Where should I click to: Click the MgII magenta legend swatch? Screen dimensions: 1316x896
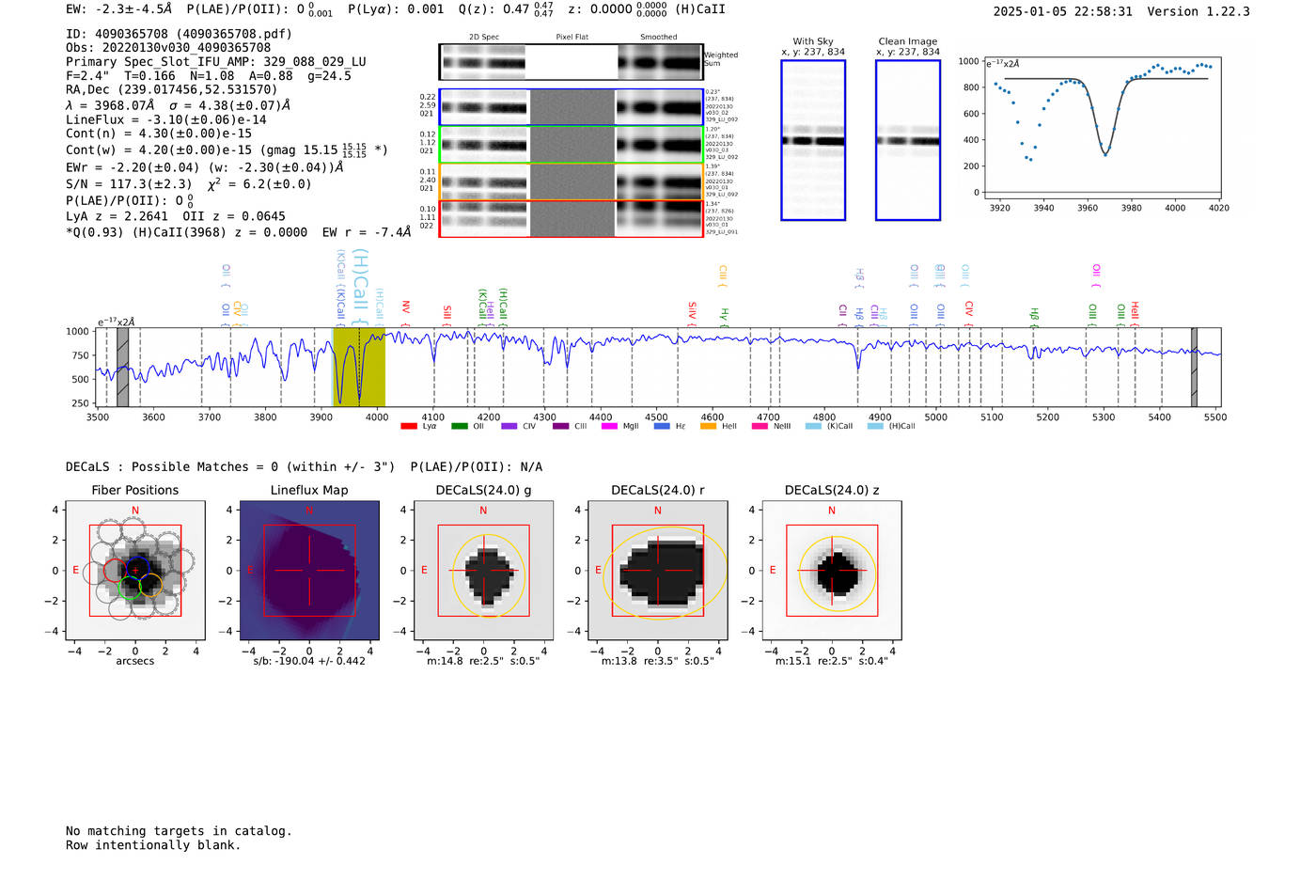609,426
